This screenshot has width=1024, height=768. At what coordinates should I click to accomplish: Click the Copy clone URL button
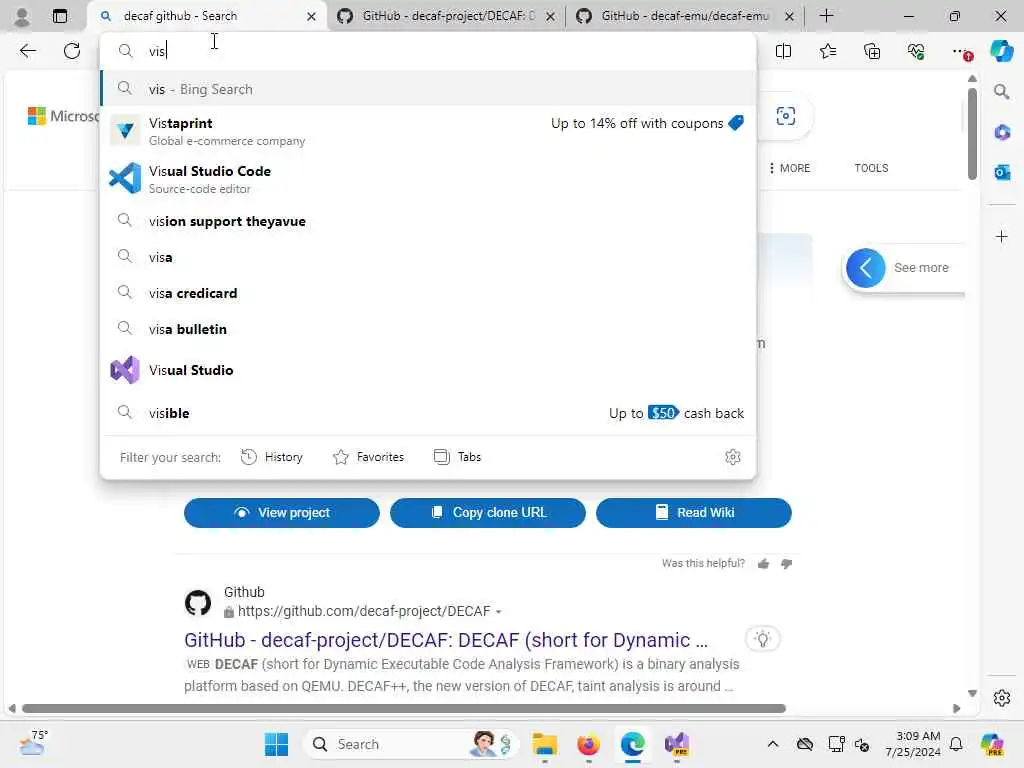(488, 513)
